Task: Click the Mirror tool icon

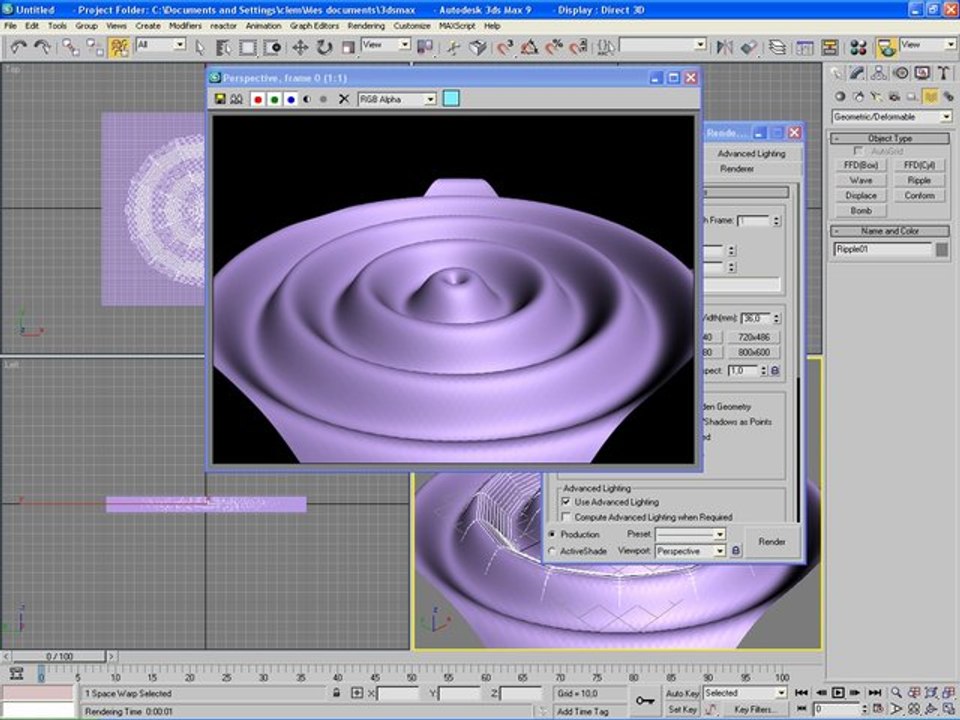Action: pos(724,47)
